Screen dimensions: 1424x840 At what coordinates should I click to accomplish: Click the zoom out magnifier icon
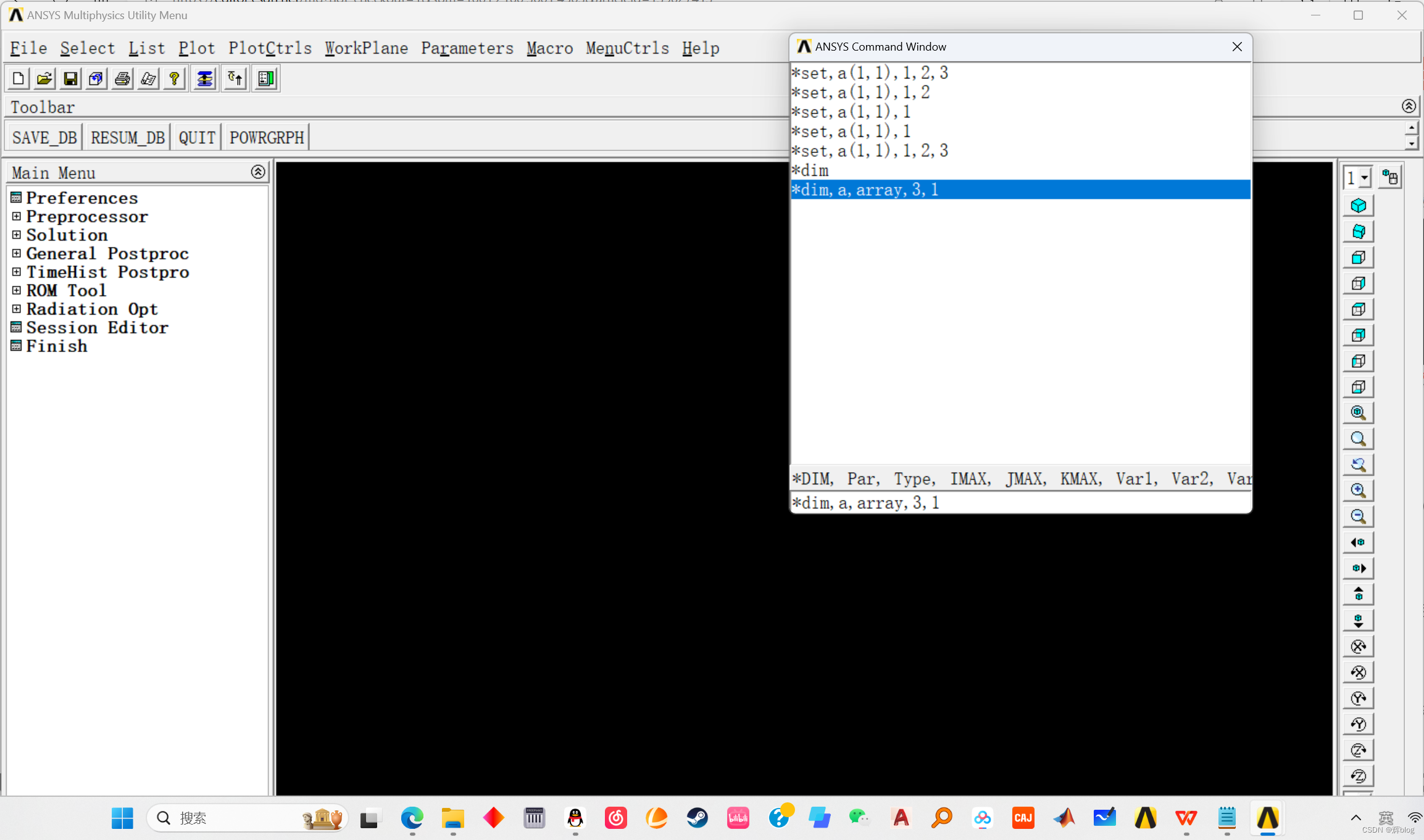tap(1358, 516)
